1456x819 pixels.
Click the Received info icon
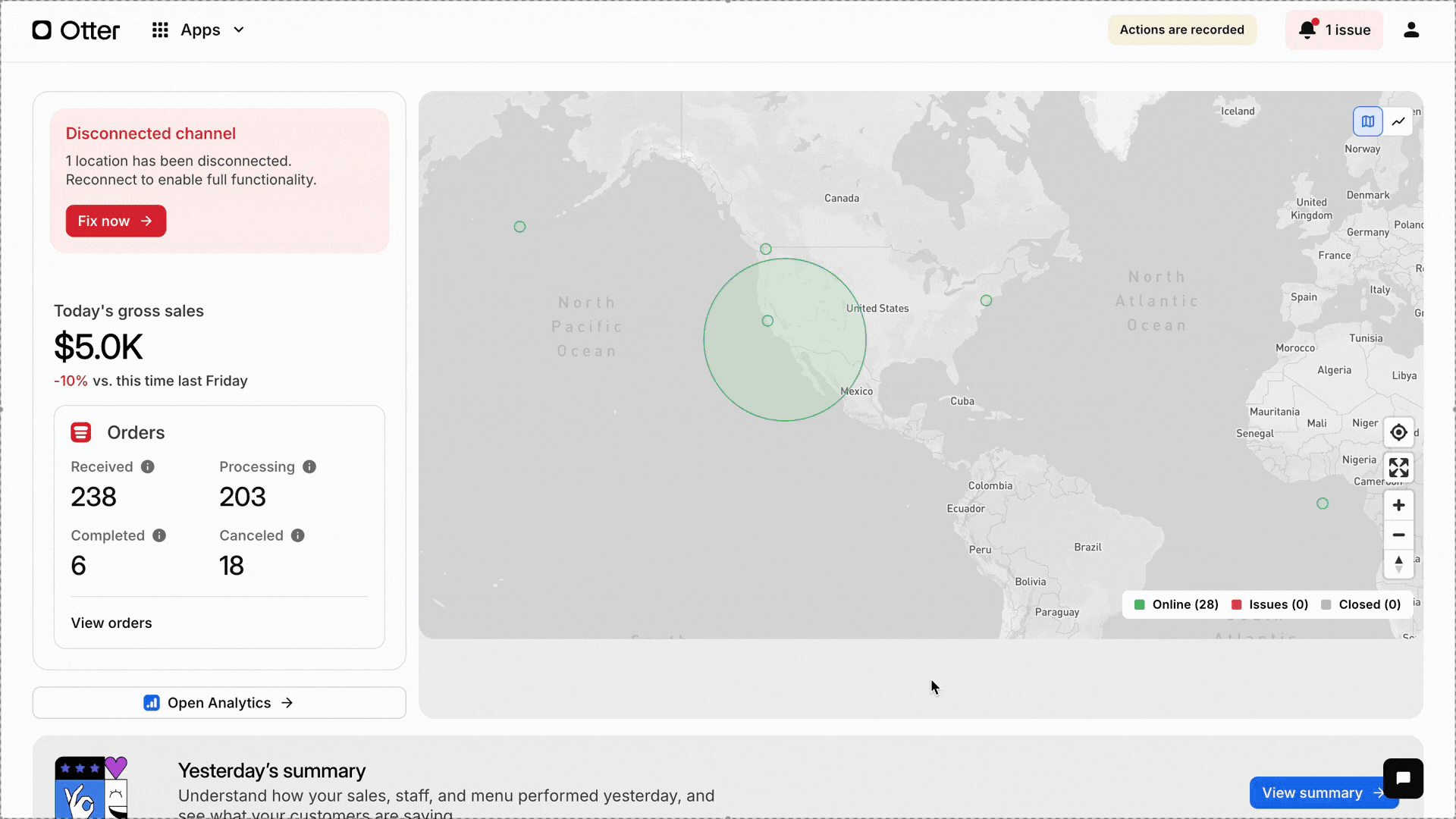click(148, 466)
